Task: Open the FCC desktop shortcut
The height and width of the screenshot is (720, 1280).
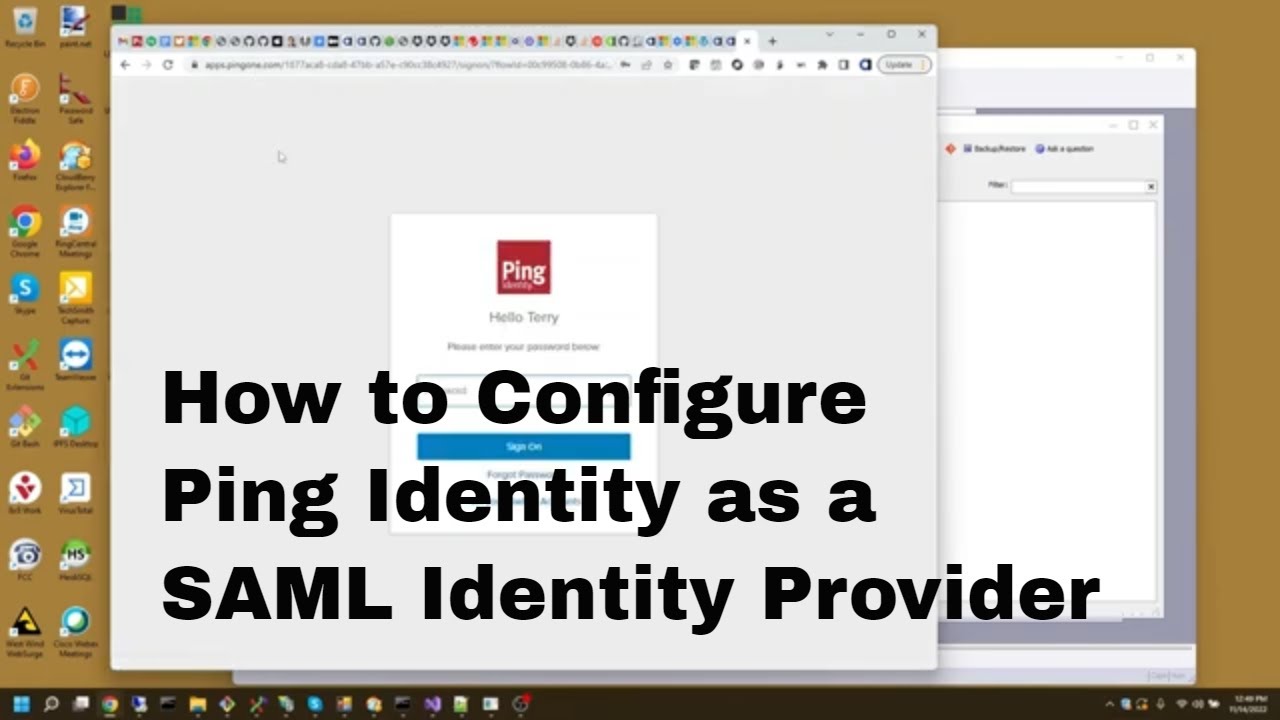Action: 24,559
